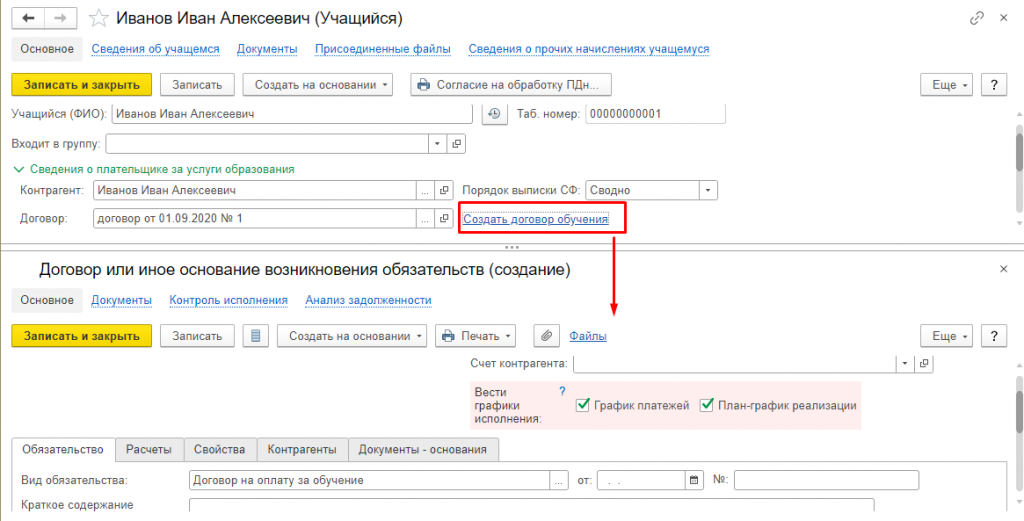Open help in the student form

(994, 85)
